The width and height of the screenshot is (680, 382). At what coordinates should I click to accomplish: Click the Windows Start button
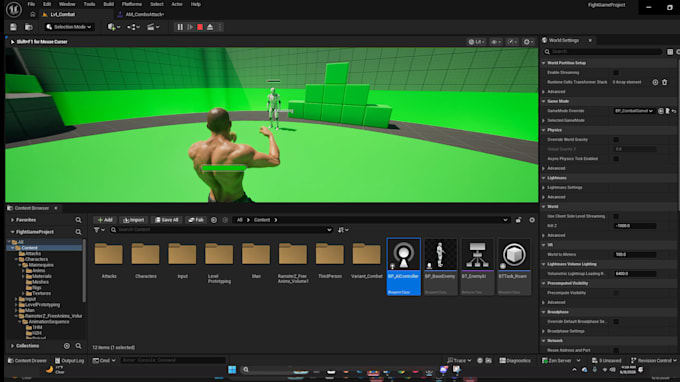tap(232, 369)
